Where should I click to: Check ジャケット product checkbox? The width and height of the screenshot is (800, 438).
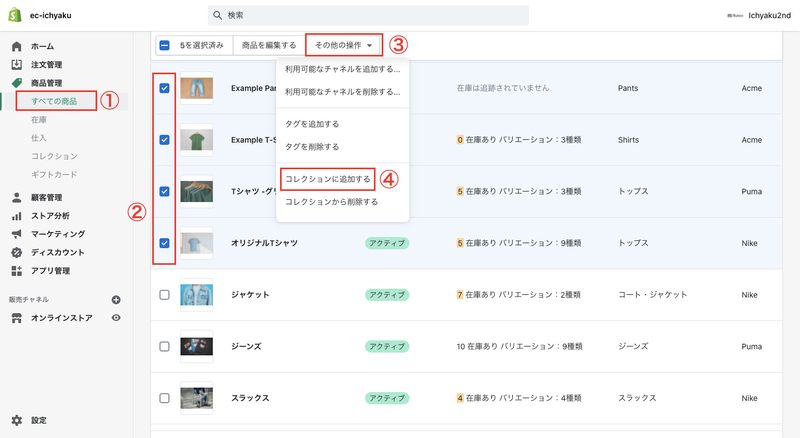click(164, 295)
